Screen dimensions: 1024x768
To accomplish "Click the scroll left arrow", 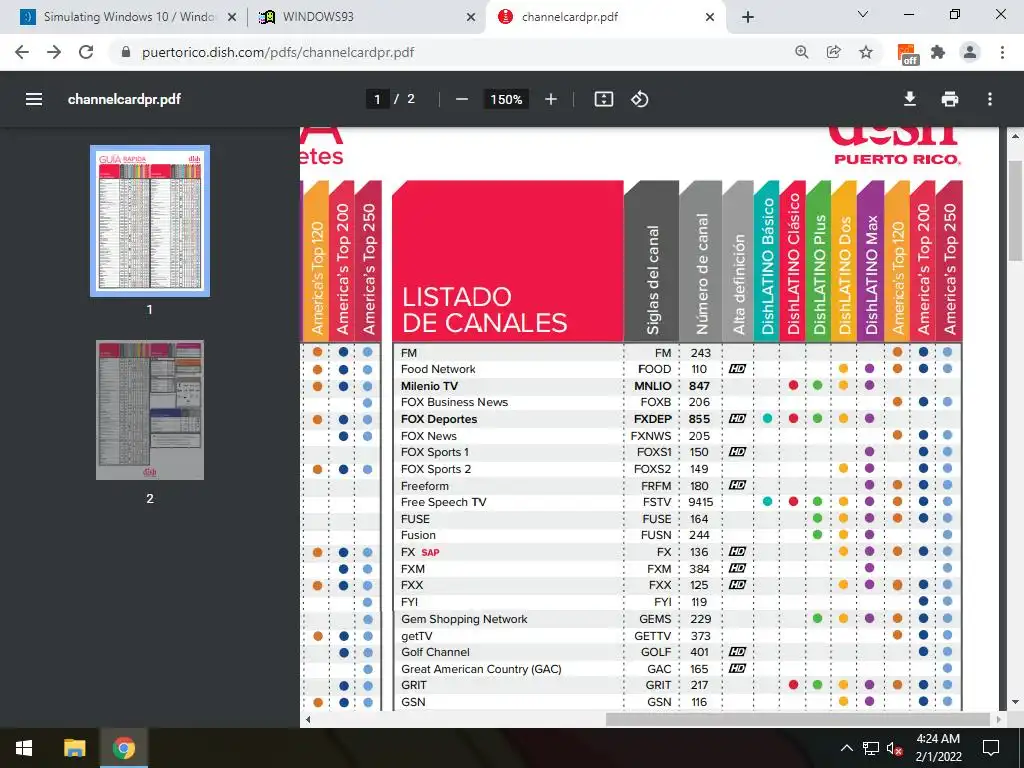I will coord(308,720).
